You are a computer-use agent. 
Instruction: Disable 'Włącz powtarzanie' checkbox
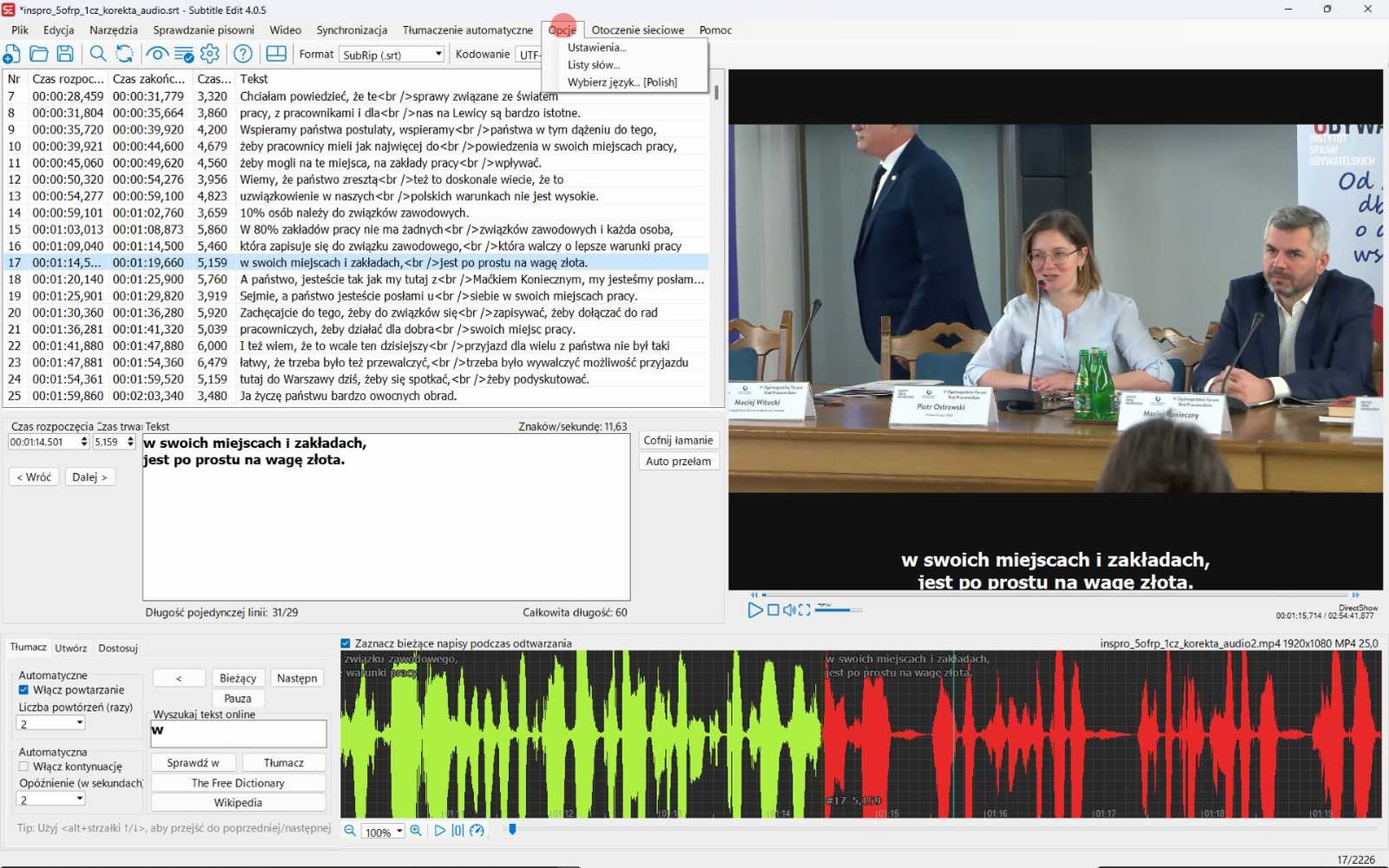click(24, 690)
